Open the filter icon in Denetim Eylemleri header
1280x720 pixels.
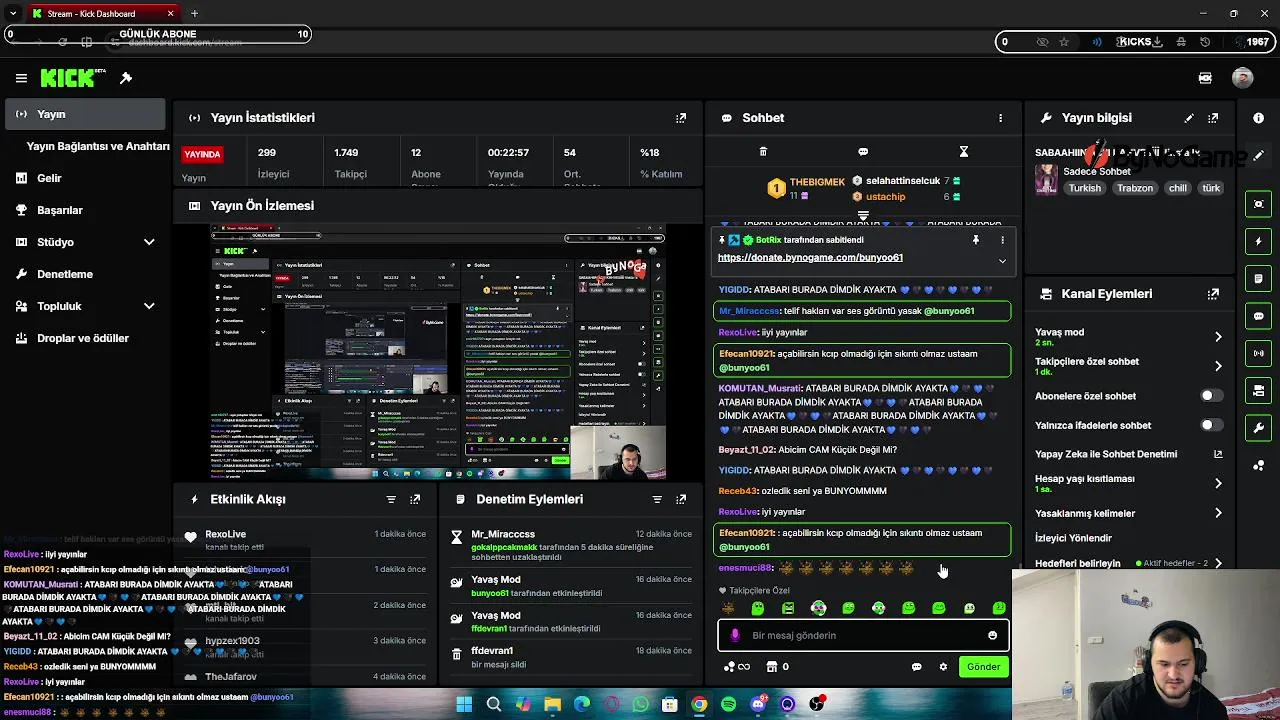(x=657, y=499)
